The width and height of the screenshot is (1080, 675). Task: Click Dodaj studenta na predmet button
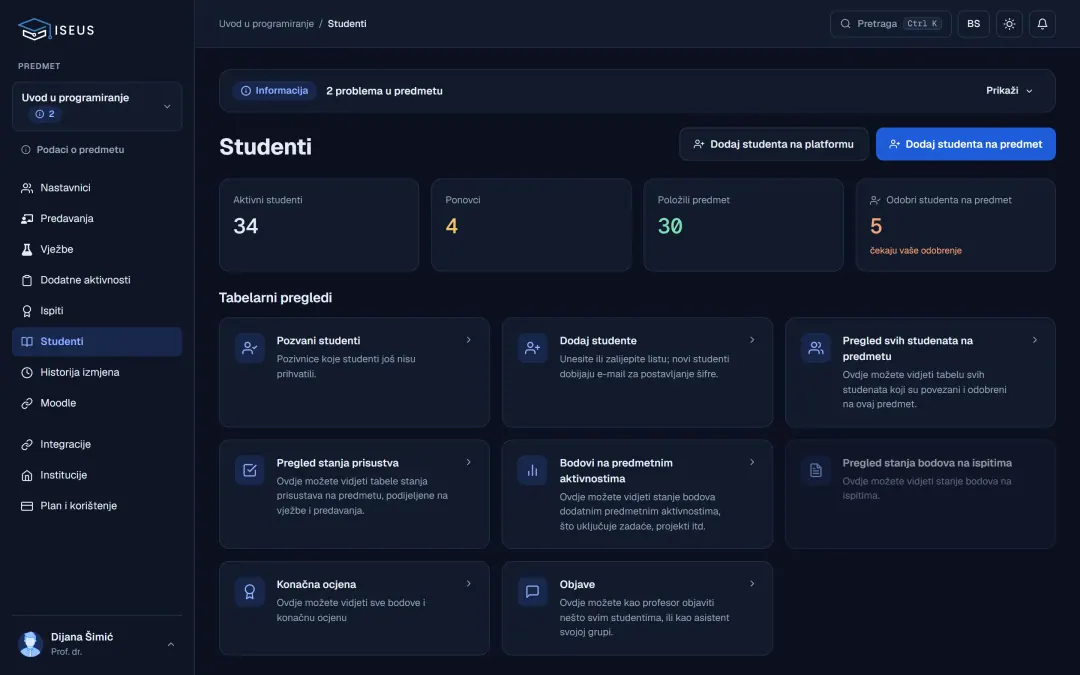[x=966, y=145]
